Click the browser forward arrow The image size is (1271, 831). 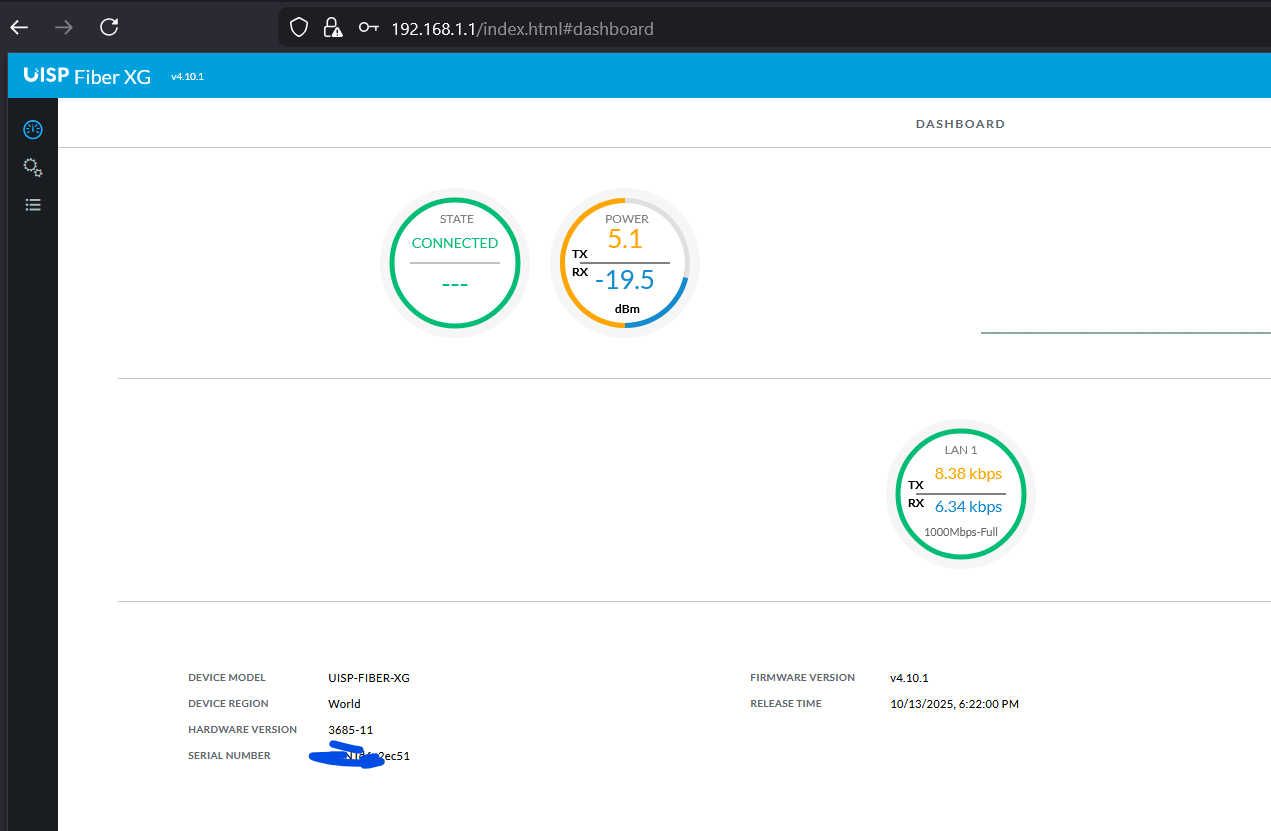click(x=64, y=28)
